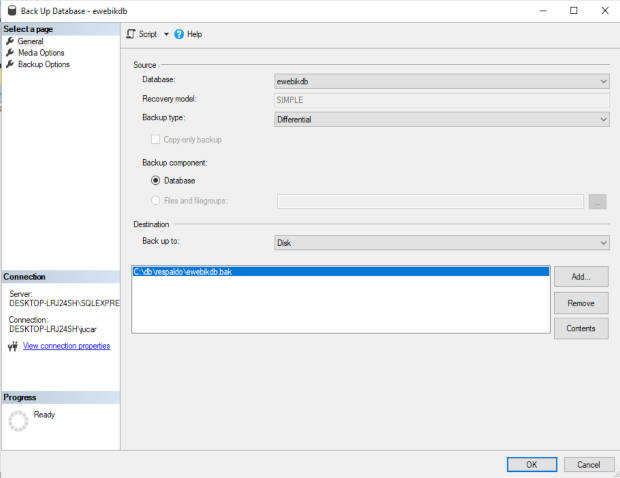Minimize the Back Up Database window
The width and height of the screenshot is (620, 478).
pyautogui.click(x=543, y=11)
